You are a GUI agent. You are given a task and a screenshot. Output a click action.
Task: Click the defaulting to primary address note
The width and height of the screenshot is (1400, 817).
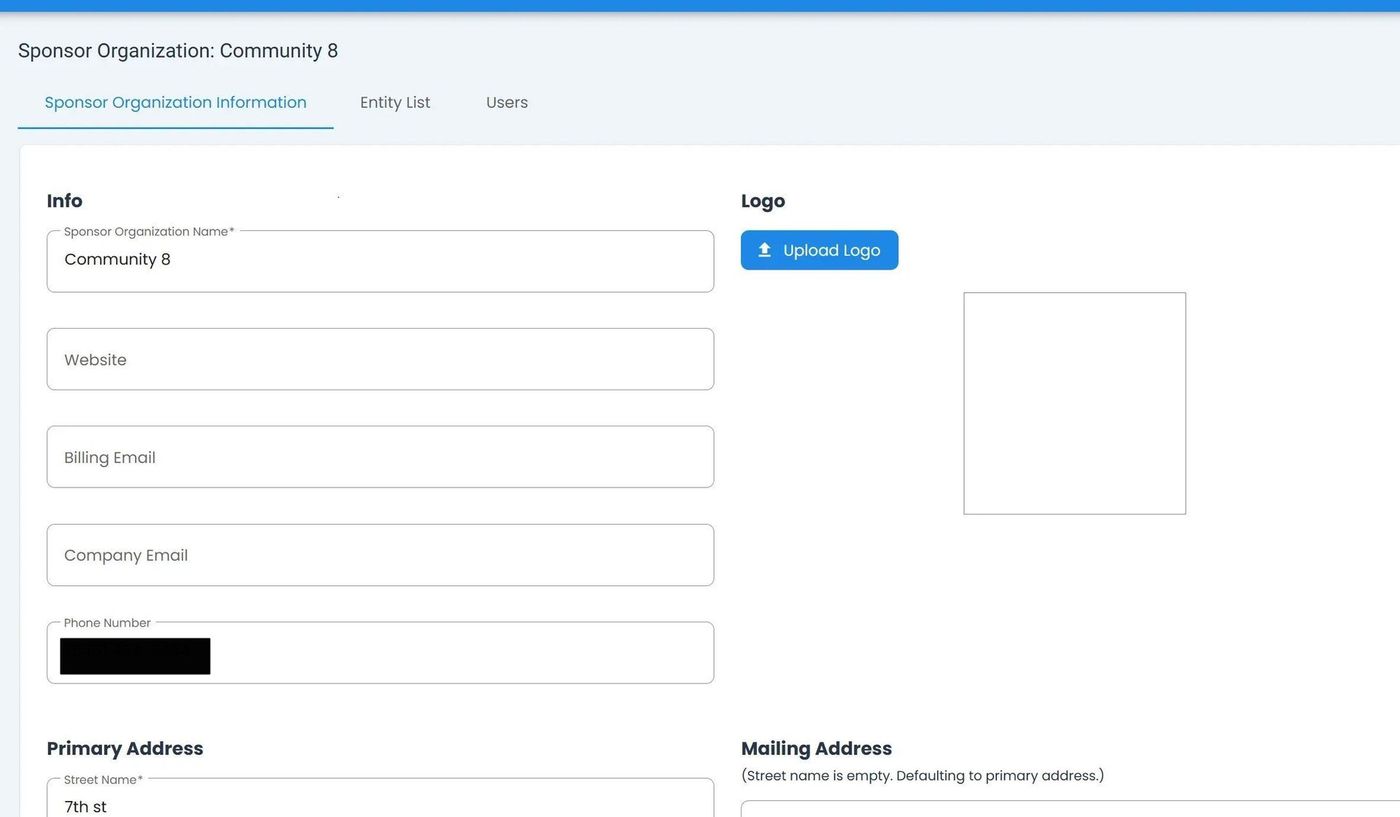922,776
